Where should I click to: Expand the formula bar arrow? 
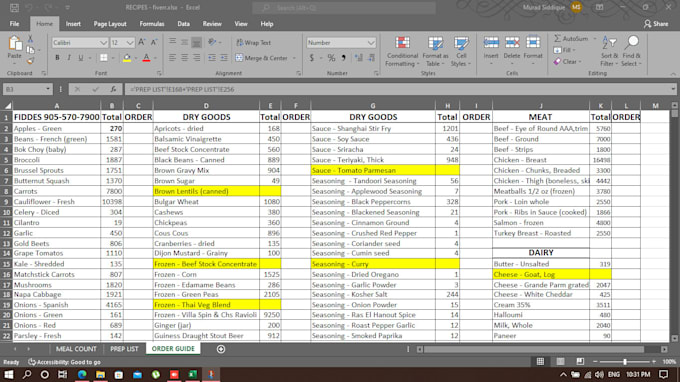(673, 89)
